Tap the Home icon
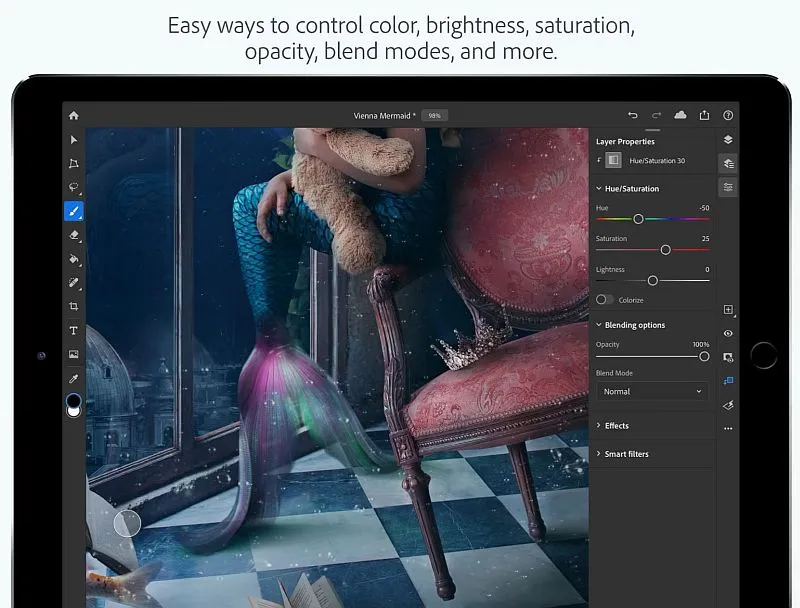The width and height of the screenshot is (800, 608). point(73,115)
